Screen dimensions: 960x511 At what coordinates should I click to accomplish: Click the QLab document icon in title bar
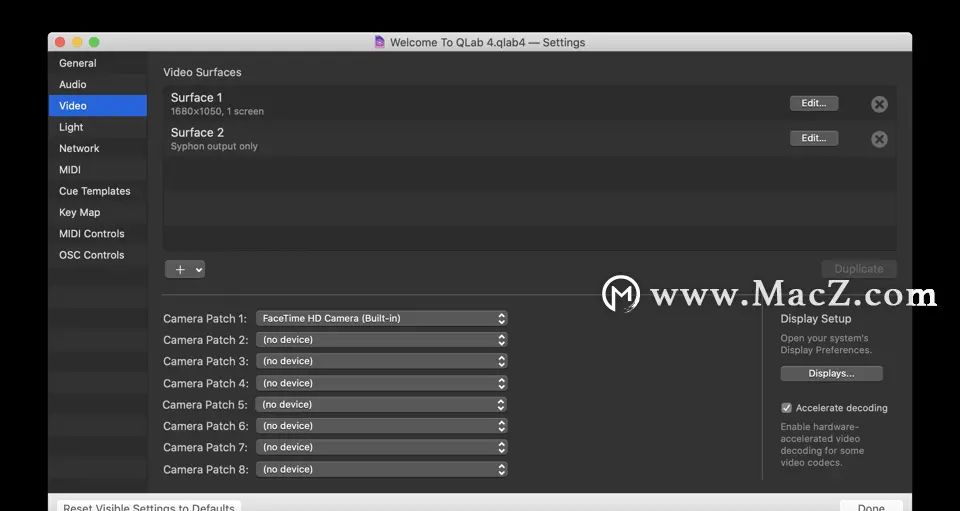380,42
